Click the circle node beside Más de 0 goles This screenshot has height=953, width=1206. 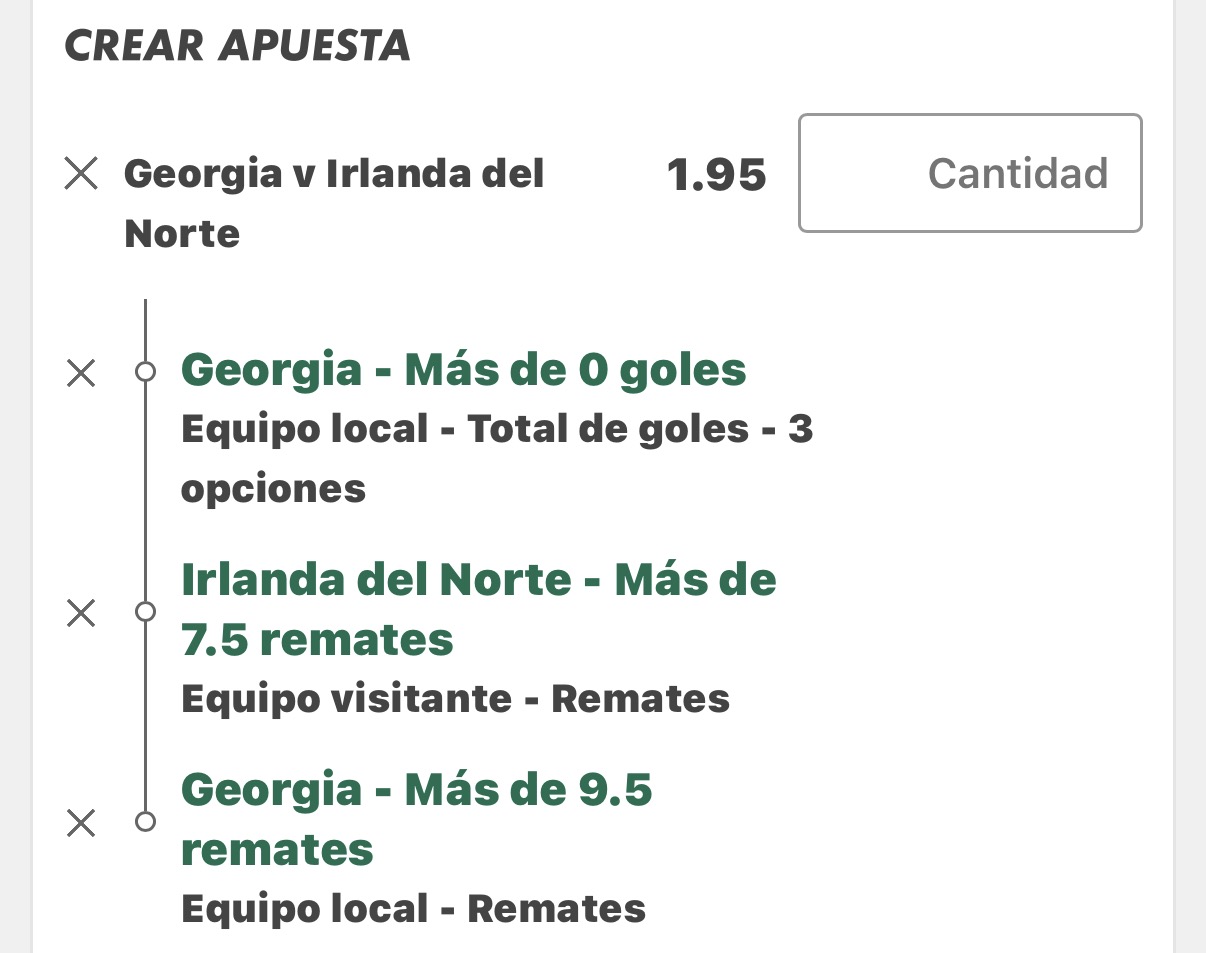[x=146, y=372]
